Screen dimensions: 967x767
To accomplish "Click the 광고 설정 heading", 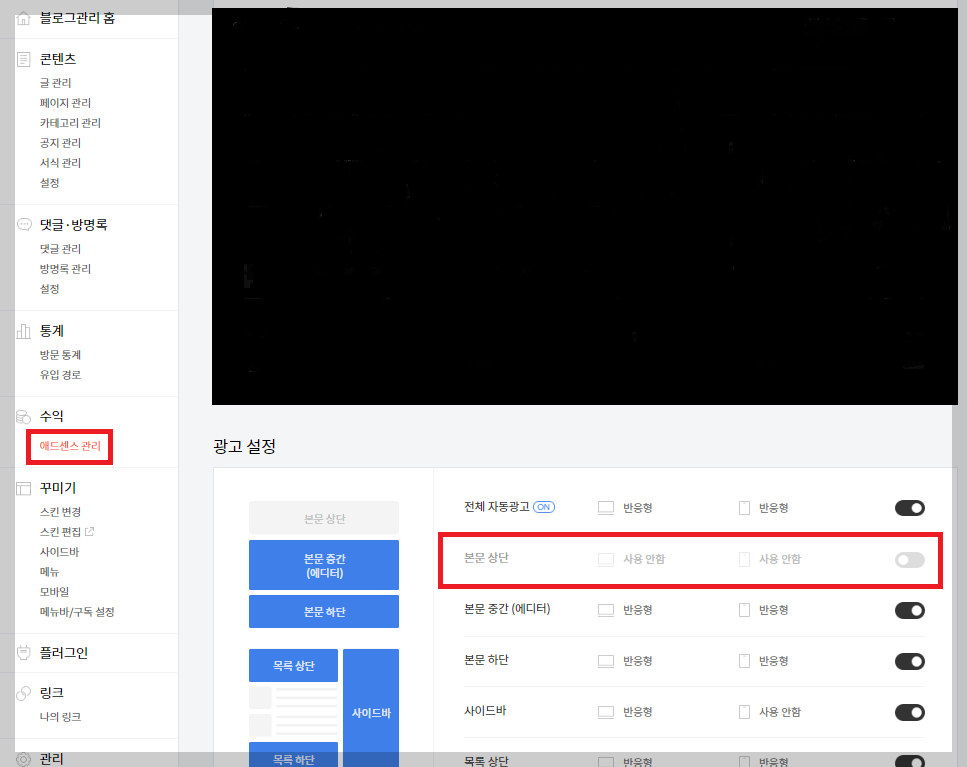I will (245, 446).
